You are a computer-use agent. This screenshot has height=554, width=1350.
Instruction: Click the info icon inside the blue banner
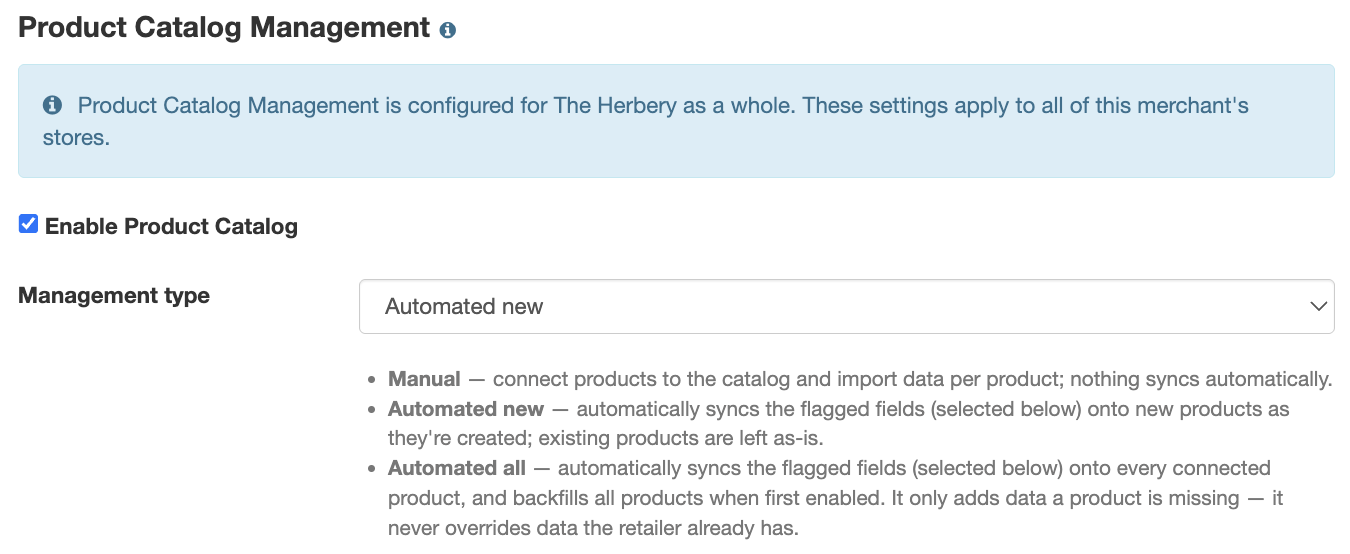click(51, 105)
